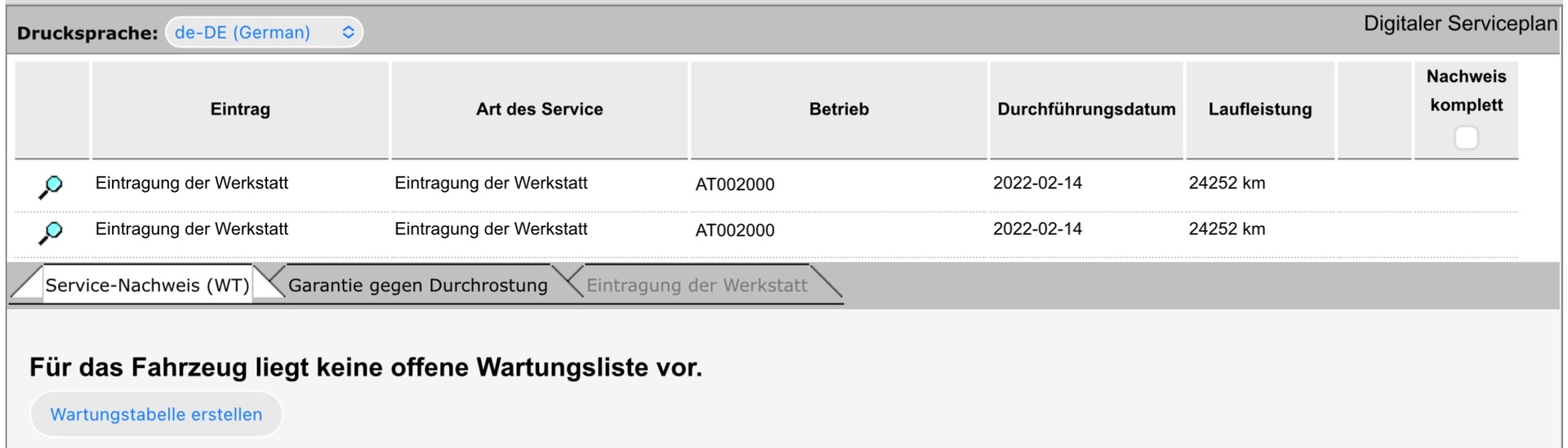Click the Digitaler Serviceplan title text
The image size is (1568, 448).
(1460, 24)
